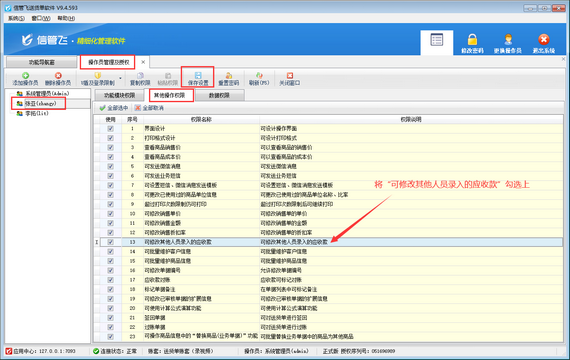570x360 pixels.
Task: Select 系统管理员(admin) in the operator tree
Action: coord(47,93)
